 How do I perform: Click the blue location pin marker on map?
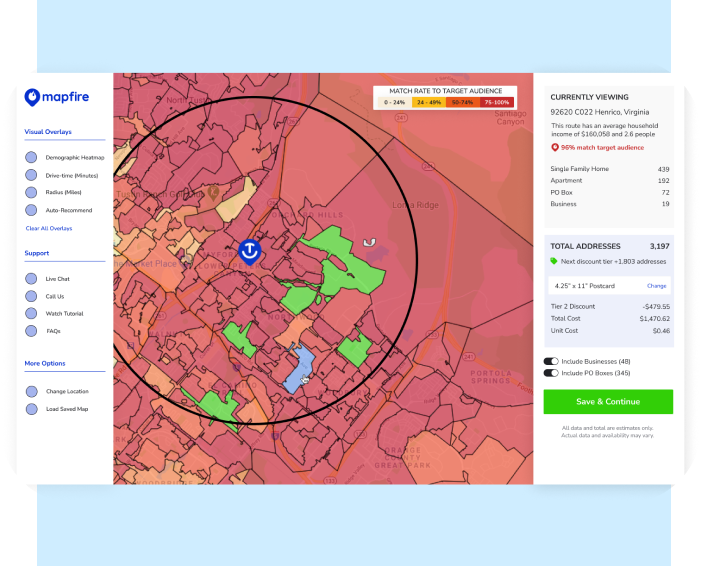pyautogui.click(x=249, y=251)
